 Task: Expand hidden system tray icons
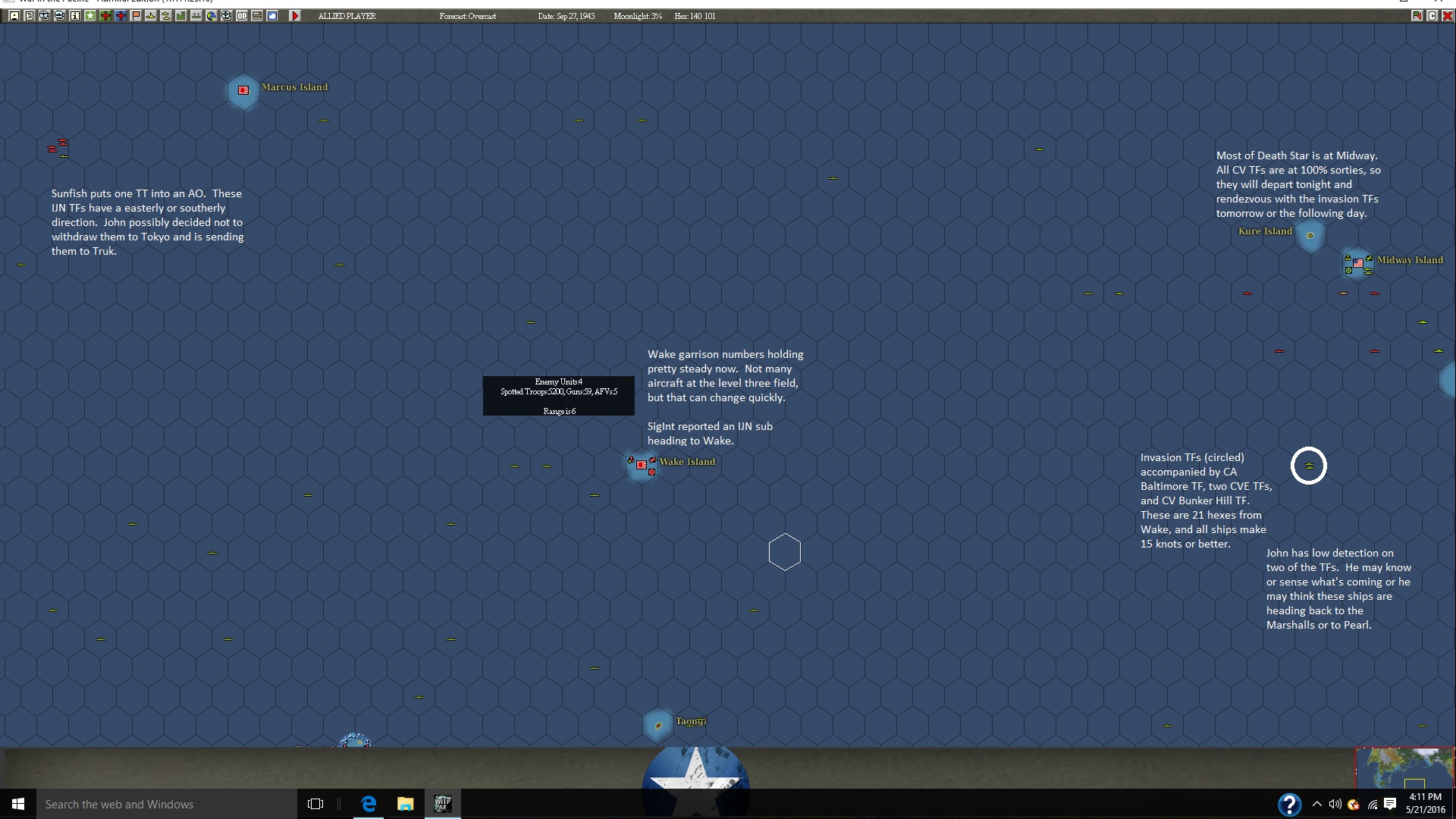point(1317,804)
